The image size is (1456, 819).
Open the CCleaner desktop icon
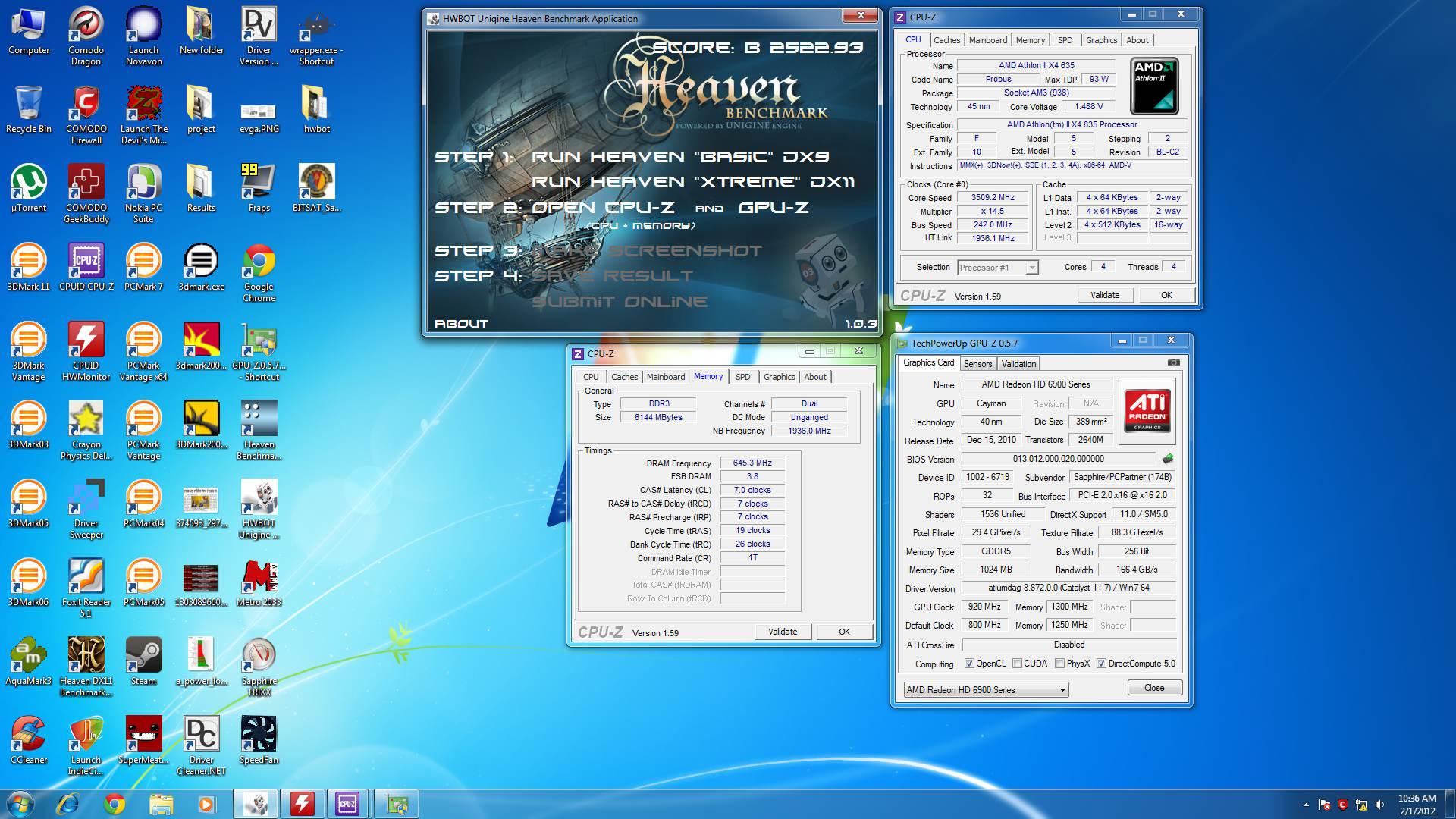(x=29, y=741)
